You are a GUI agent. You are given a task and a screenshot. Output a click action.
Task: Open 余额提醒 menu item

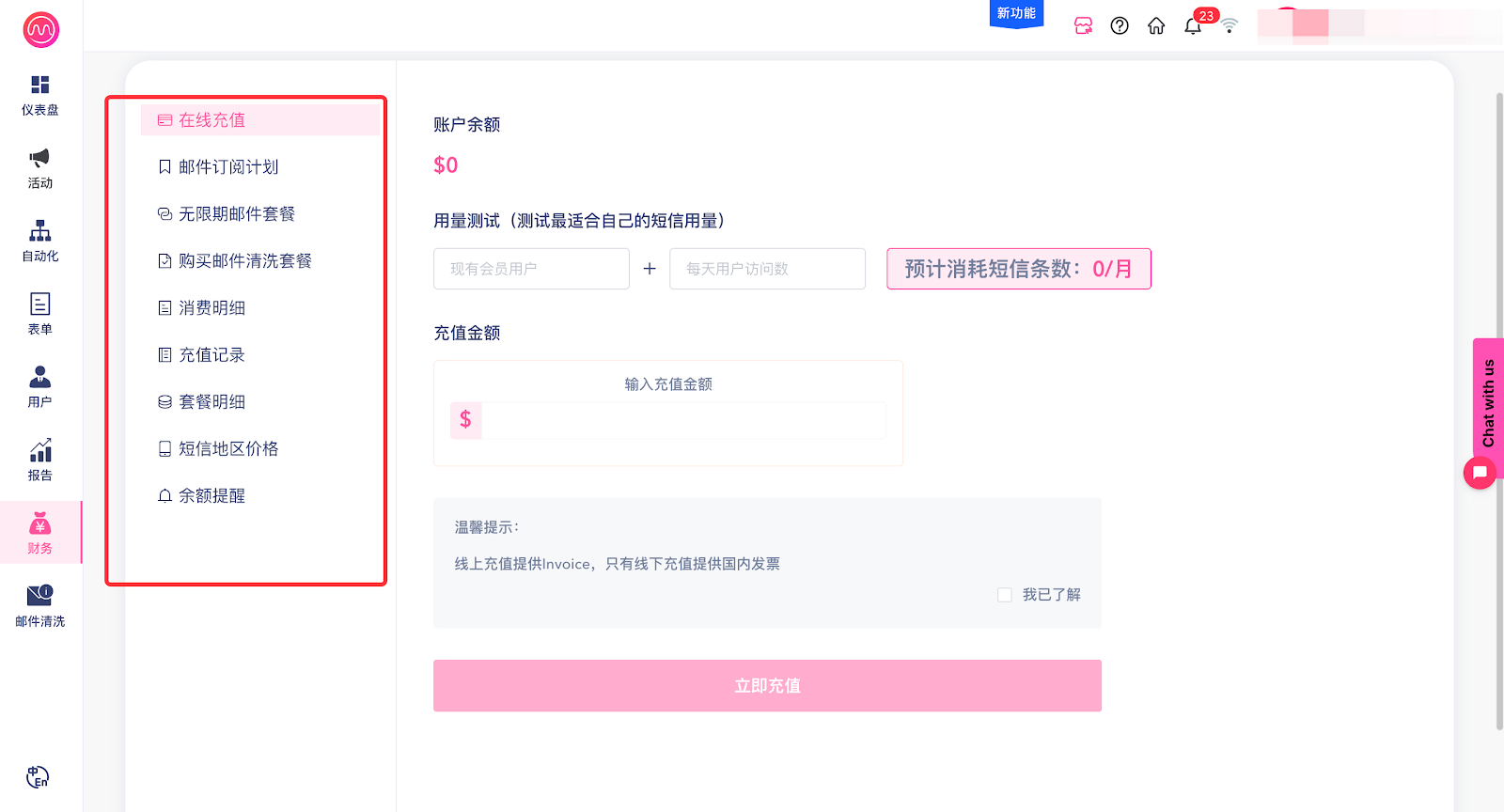pyautogui.click(x=211, y=496)
